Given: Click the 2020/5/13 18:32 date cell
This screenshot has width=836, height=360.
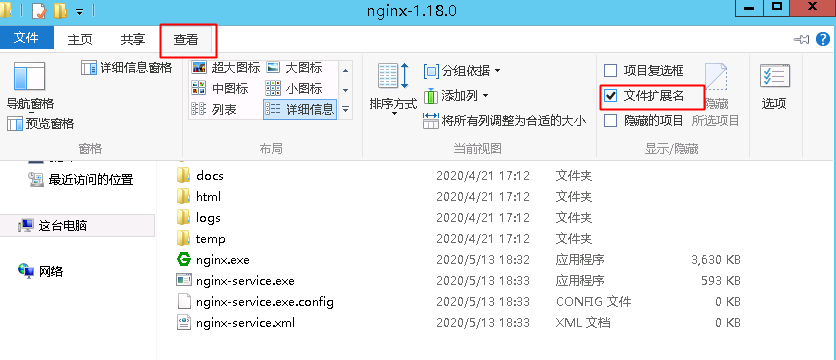Looking at the screenshot, I should click(483, 260).
